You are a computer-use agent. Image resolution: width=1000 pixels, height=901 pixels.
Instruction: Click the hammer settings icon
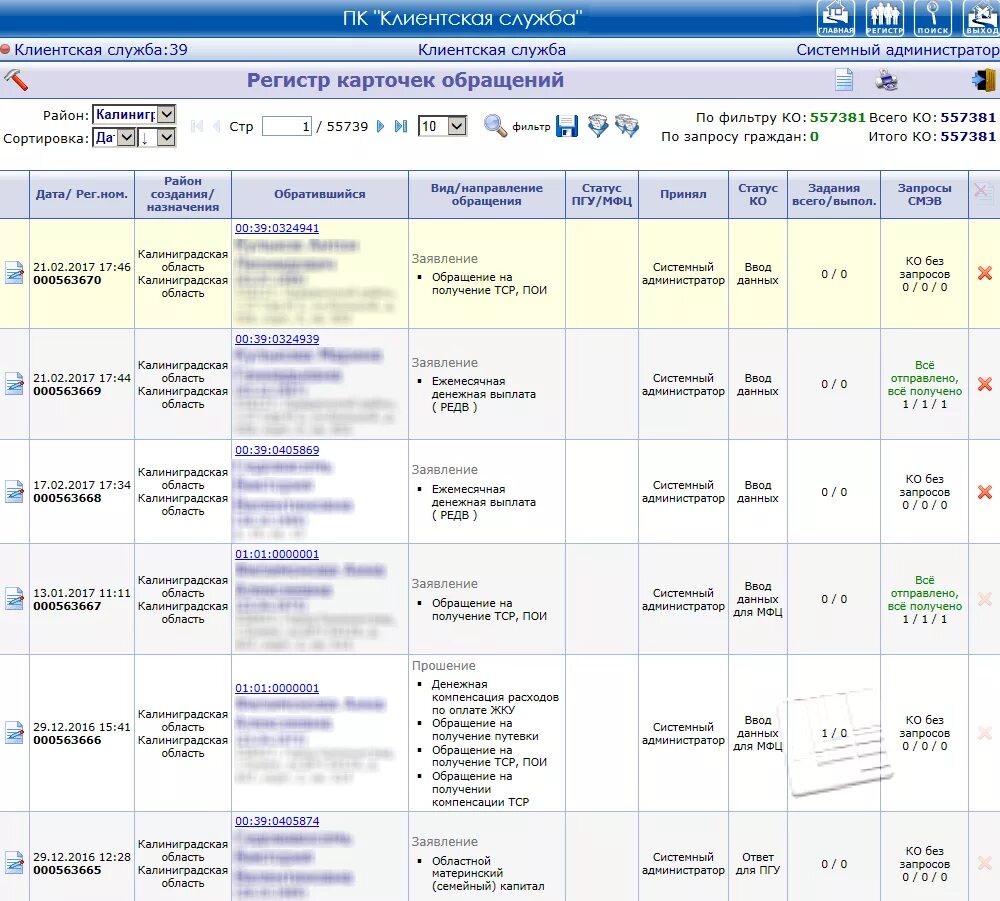click(x=15, y=80)
